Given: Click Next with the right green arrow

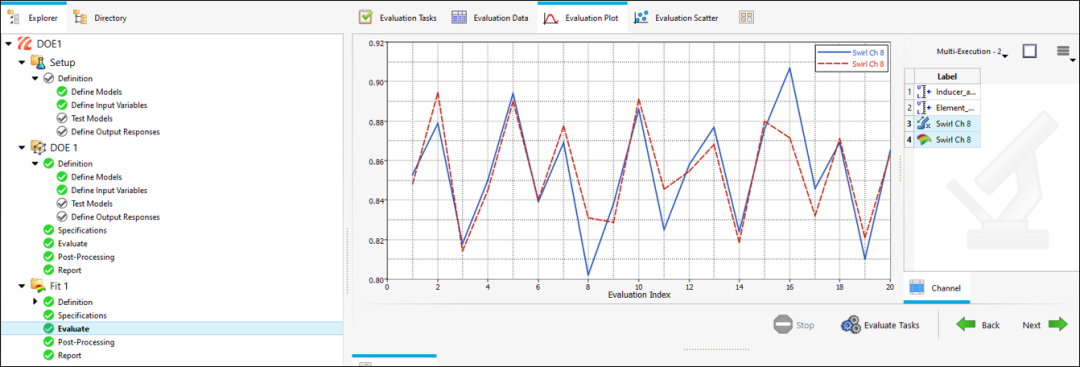Looking at the screenshot, I should click(x=1044, y=325).
